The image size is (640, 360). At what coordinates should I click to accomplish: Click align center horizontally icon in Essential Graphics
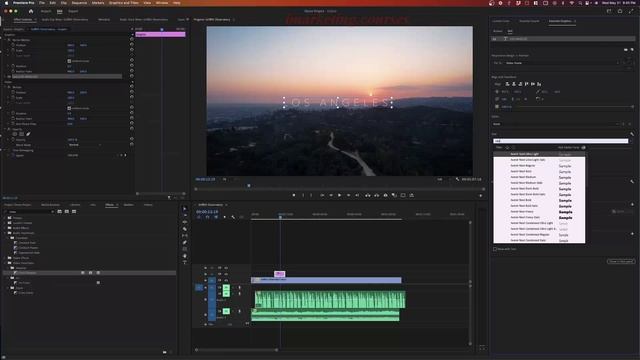coord(514,84)
